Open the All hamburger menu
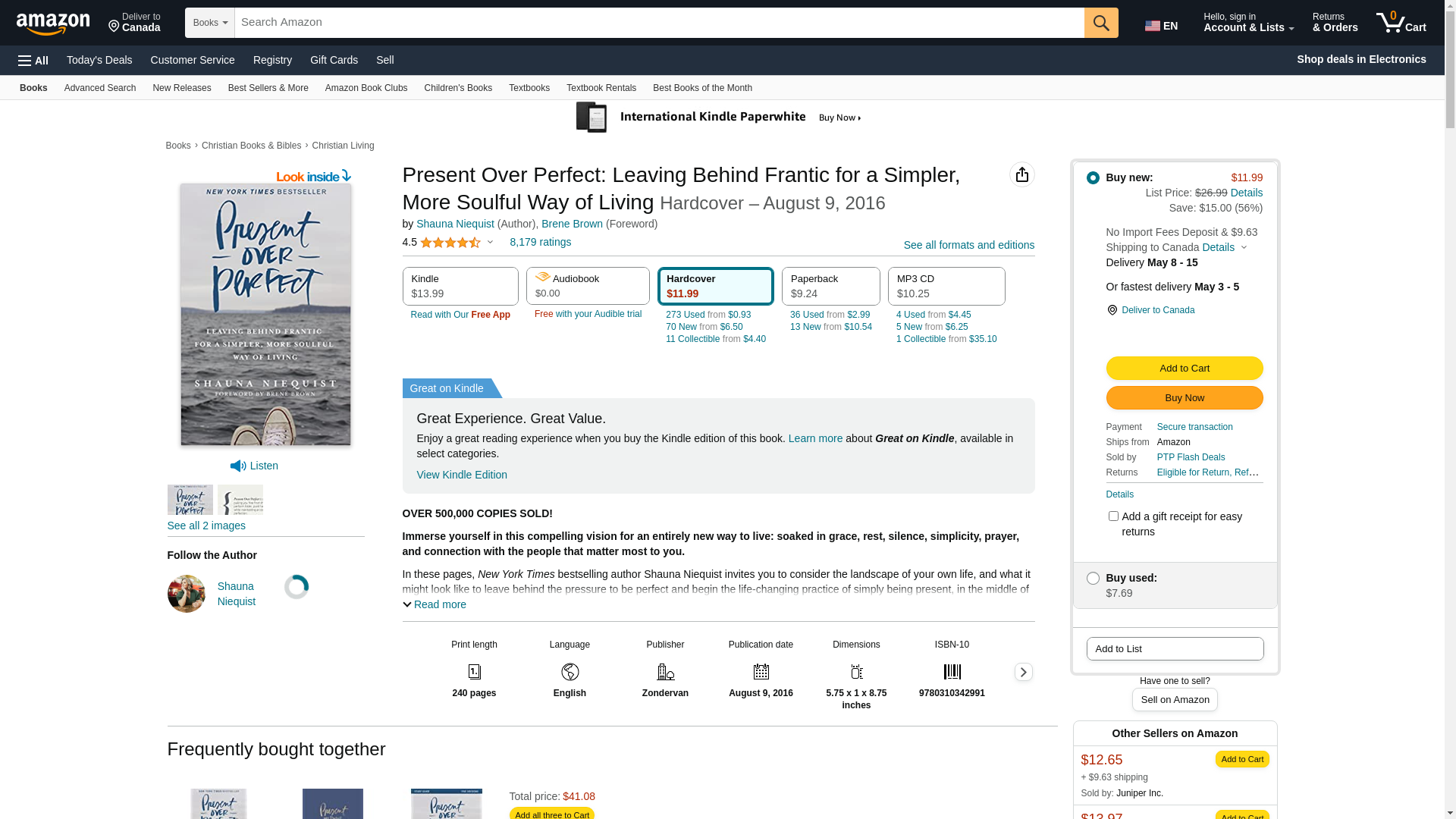This screenshot has height=819, width=1456. click(33, 60)
